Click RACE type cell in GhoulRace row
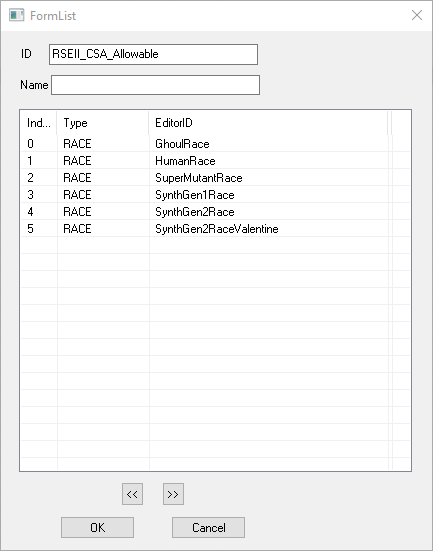Screen dimensions: 433x551 point(103,144)
